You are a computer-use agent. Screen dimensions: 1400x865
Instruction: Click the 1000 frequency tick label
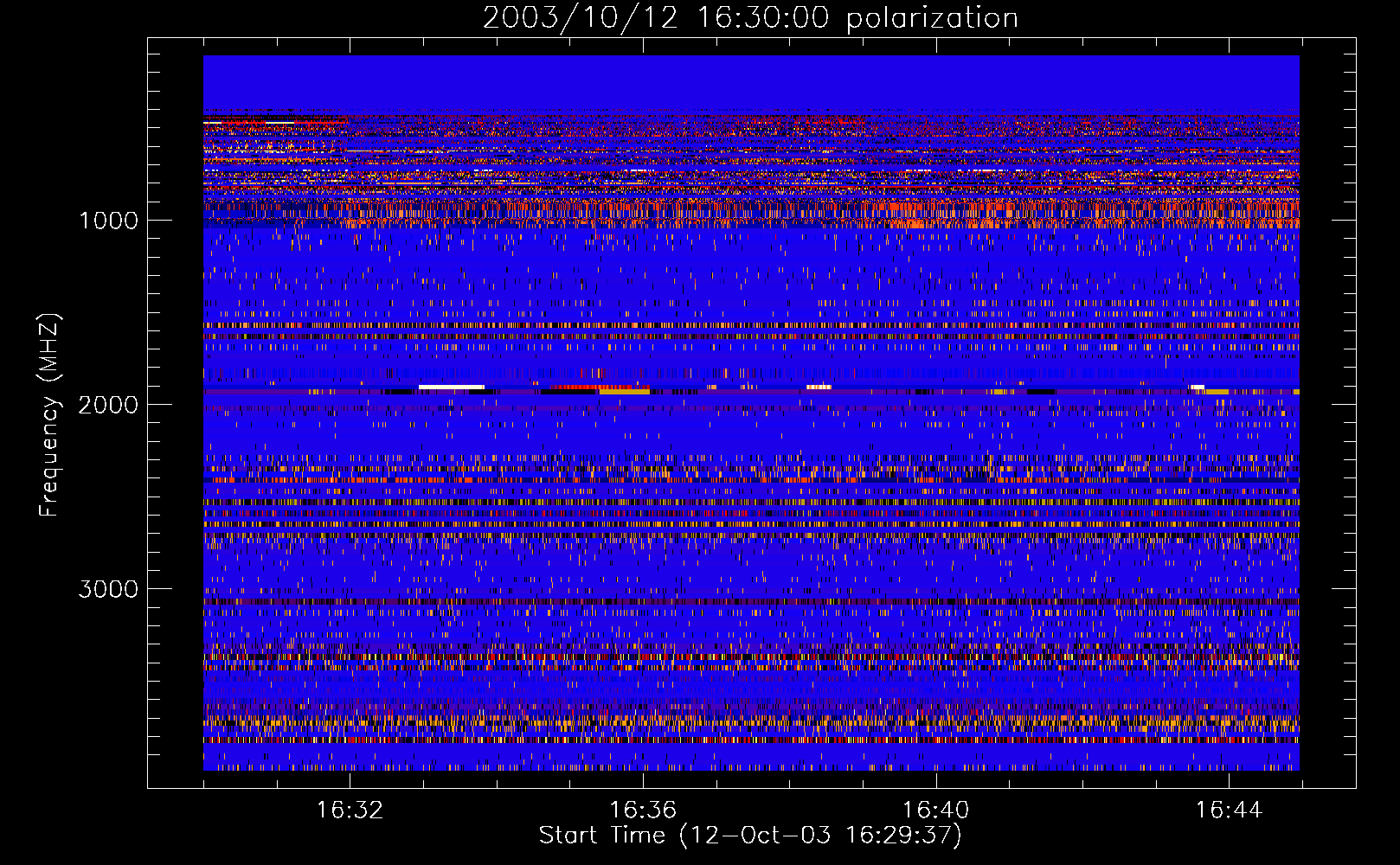pyautogui.click(x=108, y=221)
